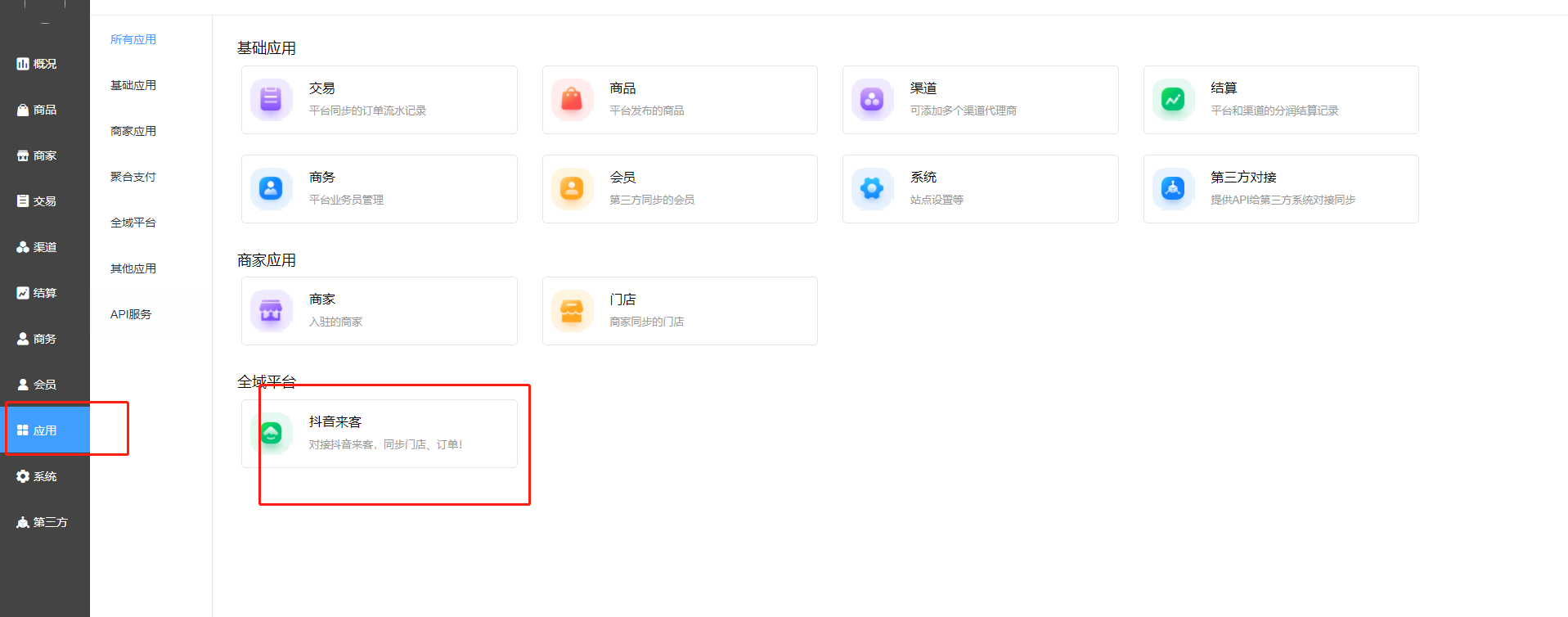
Task: Click the red shopping bag 商品 icon
Action: tap(572, 100)
